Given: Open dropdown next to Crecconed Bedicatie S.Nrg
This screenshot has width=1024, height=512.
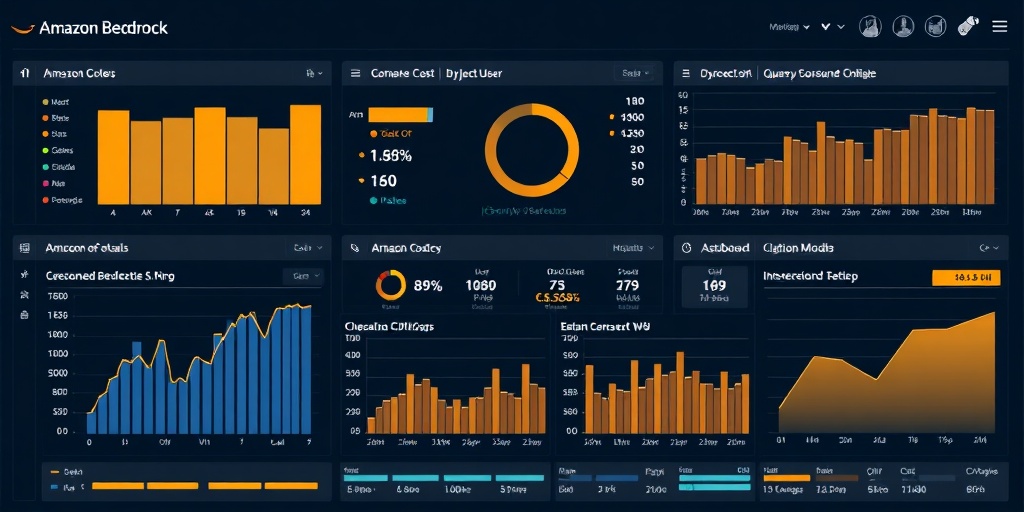Looking at the screenshot, I should (303, 276).
